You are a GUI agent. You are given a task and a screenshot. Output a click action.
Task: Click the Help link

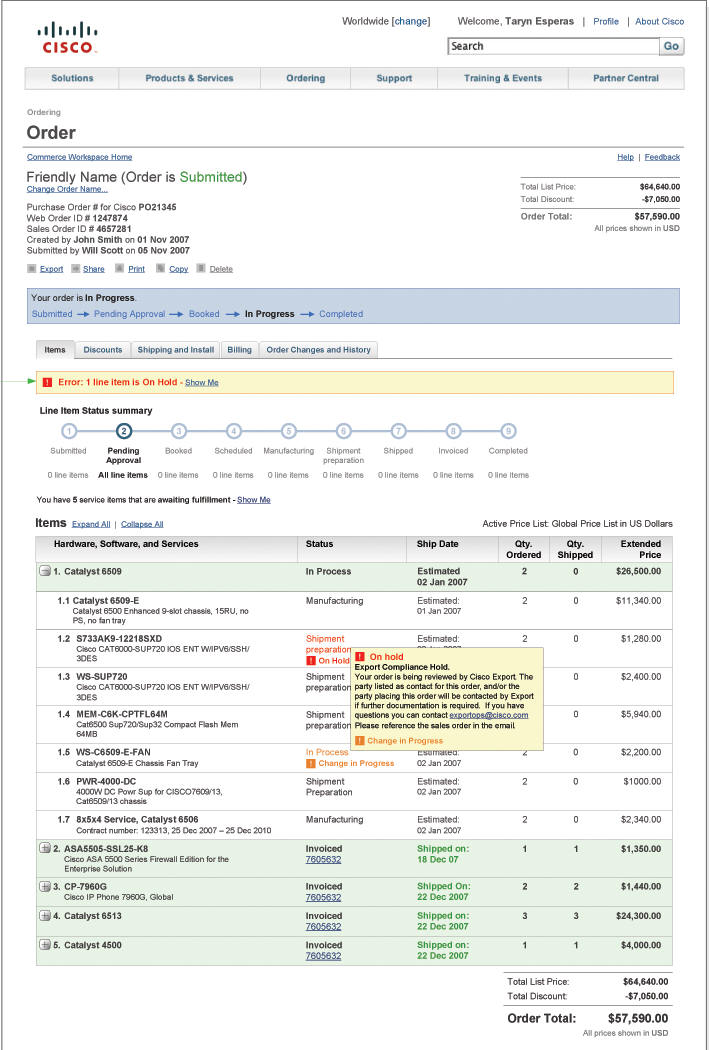625,157
